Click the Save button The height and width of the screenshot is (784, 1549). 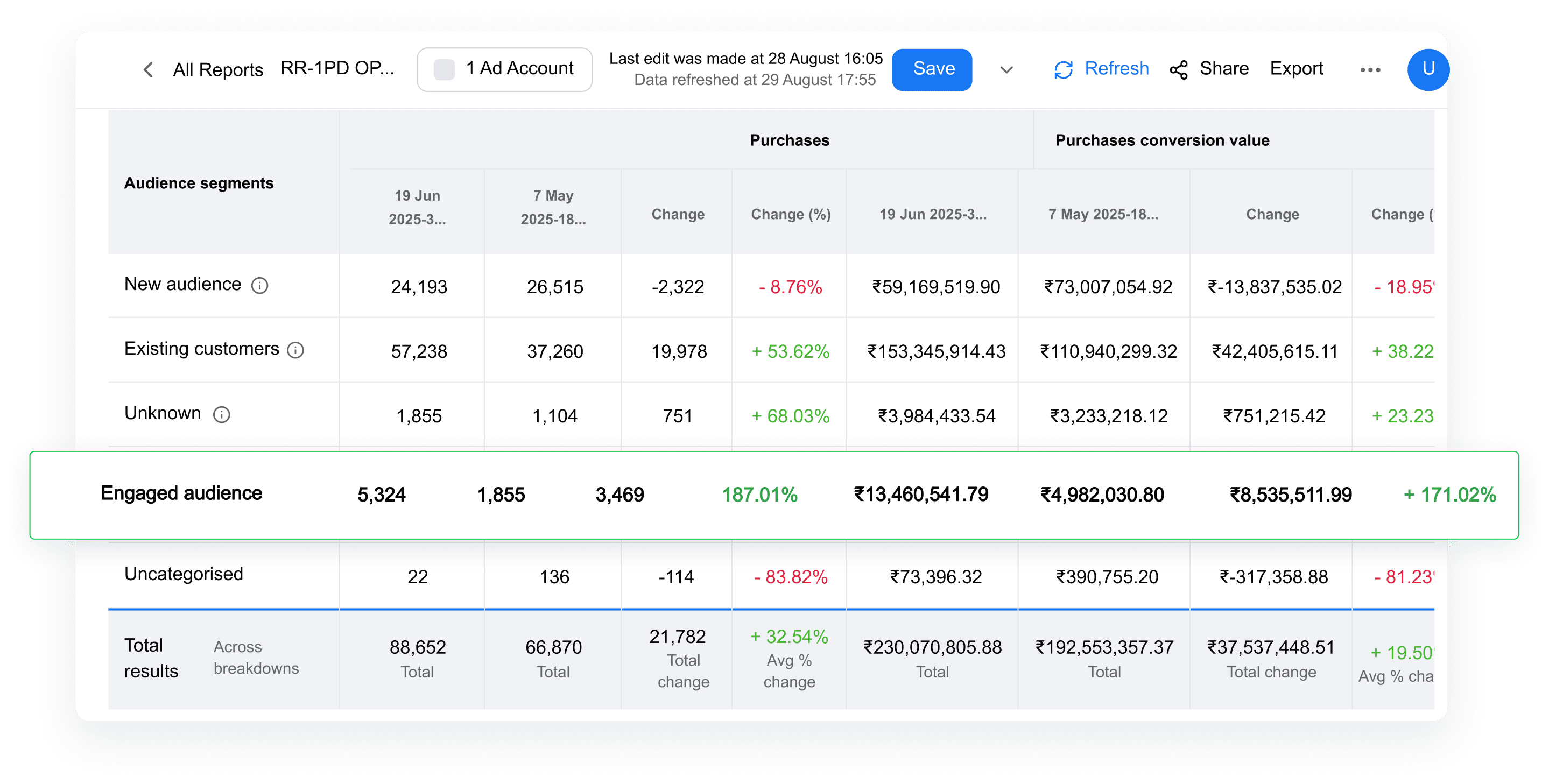933,69
